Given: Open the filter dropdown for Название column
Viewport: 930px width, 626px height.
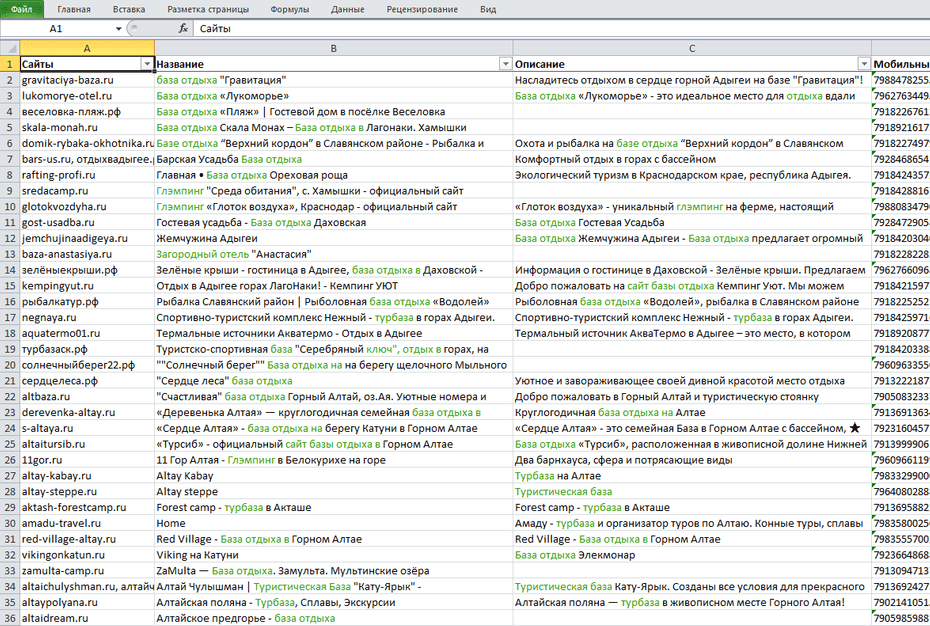Looking at the screenshot, I should click(x=505, y=64).
